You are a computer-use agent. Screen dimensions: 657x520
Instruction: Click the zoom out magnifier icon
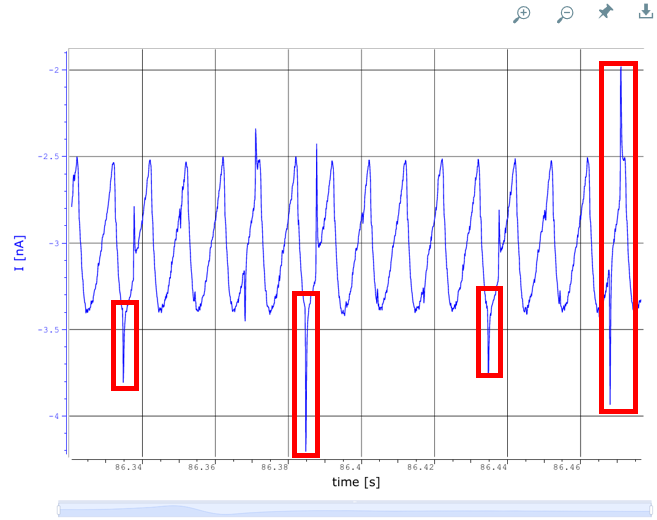pyautogui.click(x=565, y=14)
